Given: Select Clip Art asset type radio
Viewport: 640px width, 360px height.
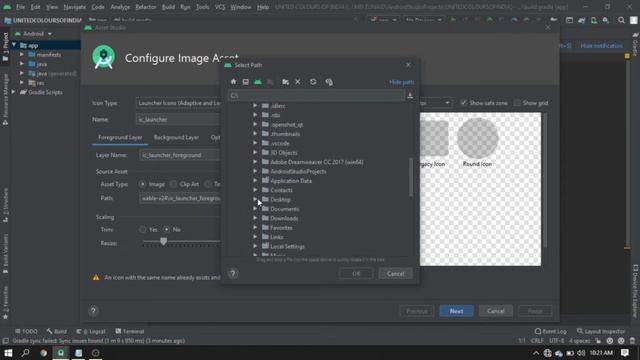Looking at the screenshot, I should (x=173, y=184).
